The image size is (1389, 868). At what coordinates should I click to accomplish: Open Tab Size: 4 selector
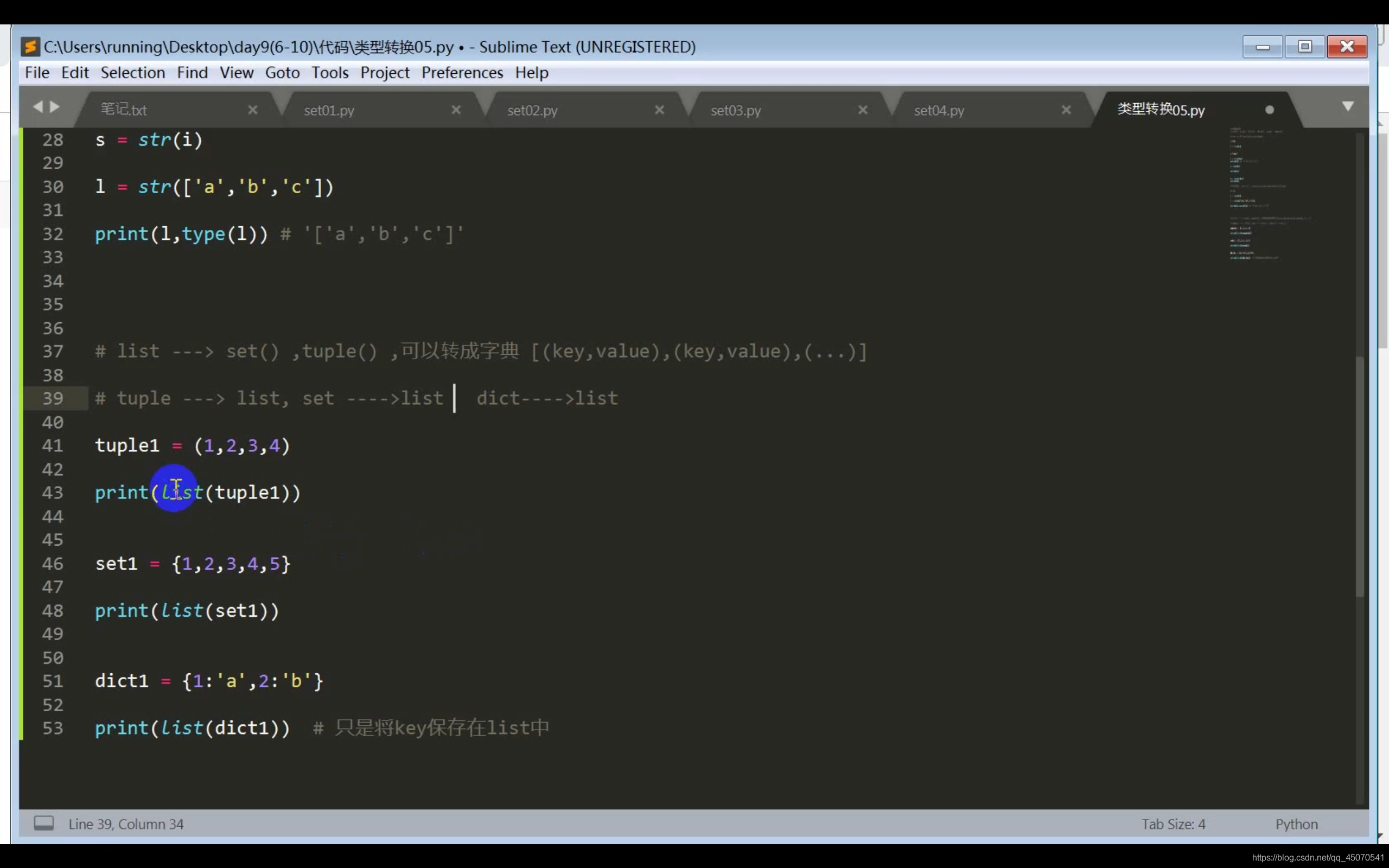(1173, 825)
